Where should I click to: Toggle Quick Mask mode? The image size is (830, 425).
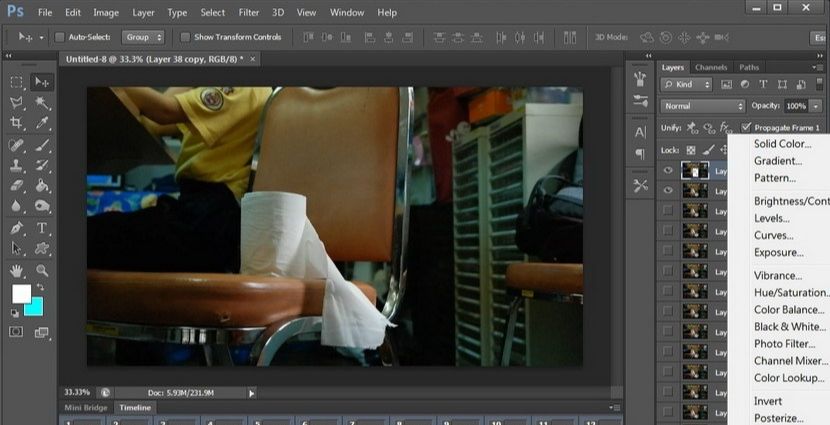click(x=16, y=332)
